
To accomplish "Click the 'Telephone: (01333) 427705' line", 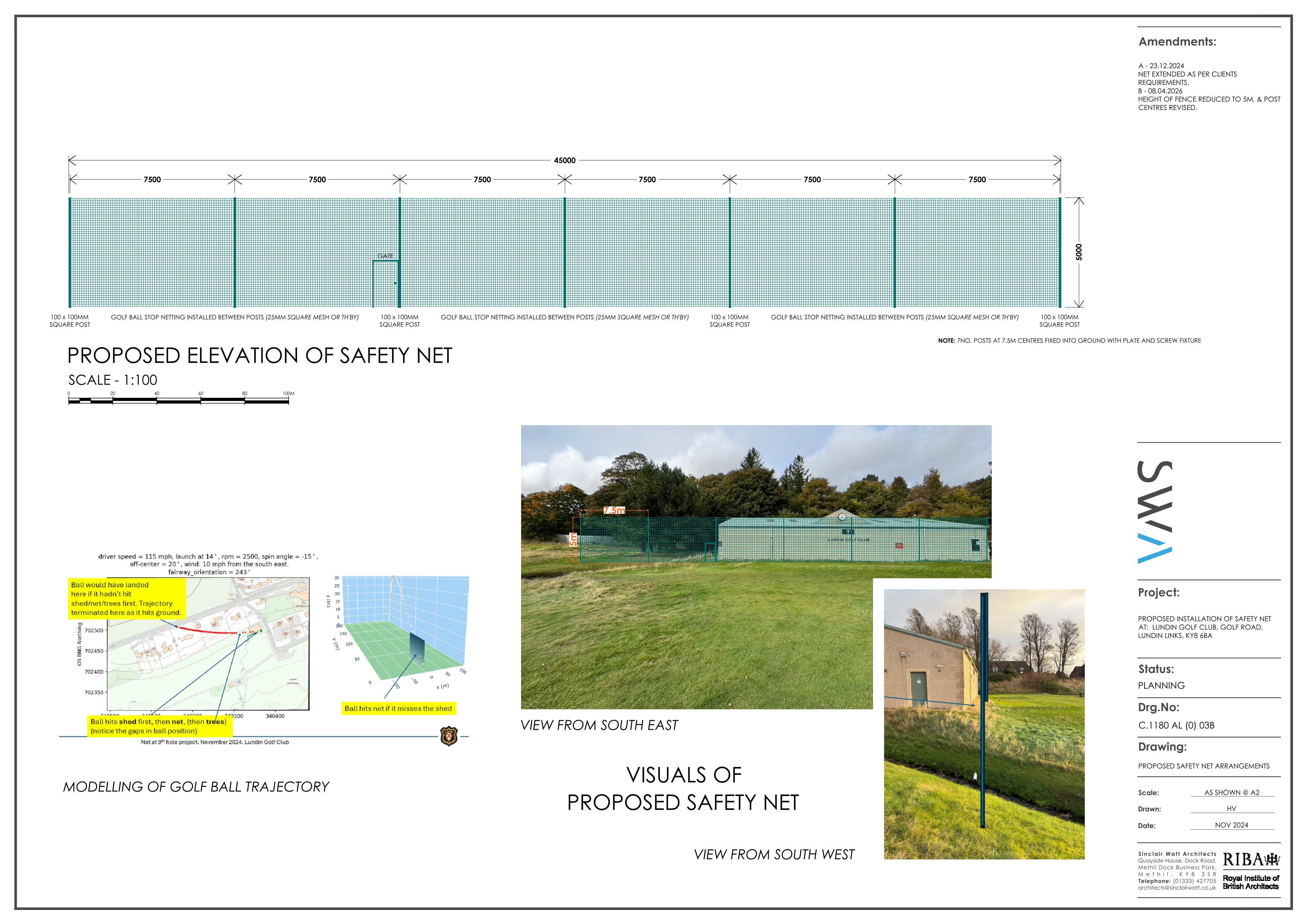I will coord(1177,881).
